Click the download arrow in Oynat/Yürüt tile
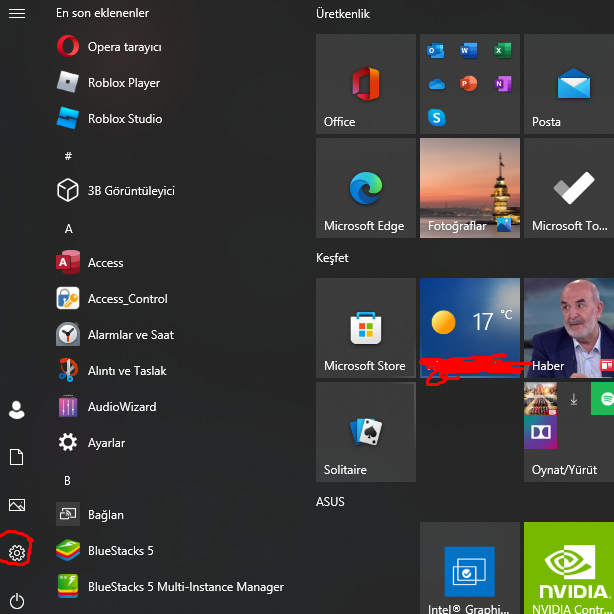The height and width of the screenshot is (614, 614). (x=574, y=400)
